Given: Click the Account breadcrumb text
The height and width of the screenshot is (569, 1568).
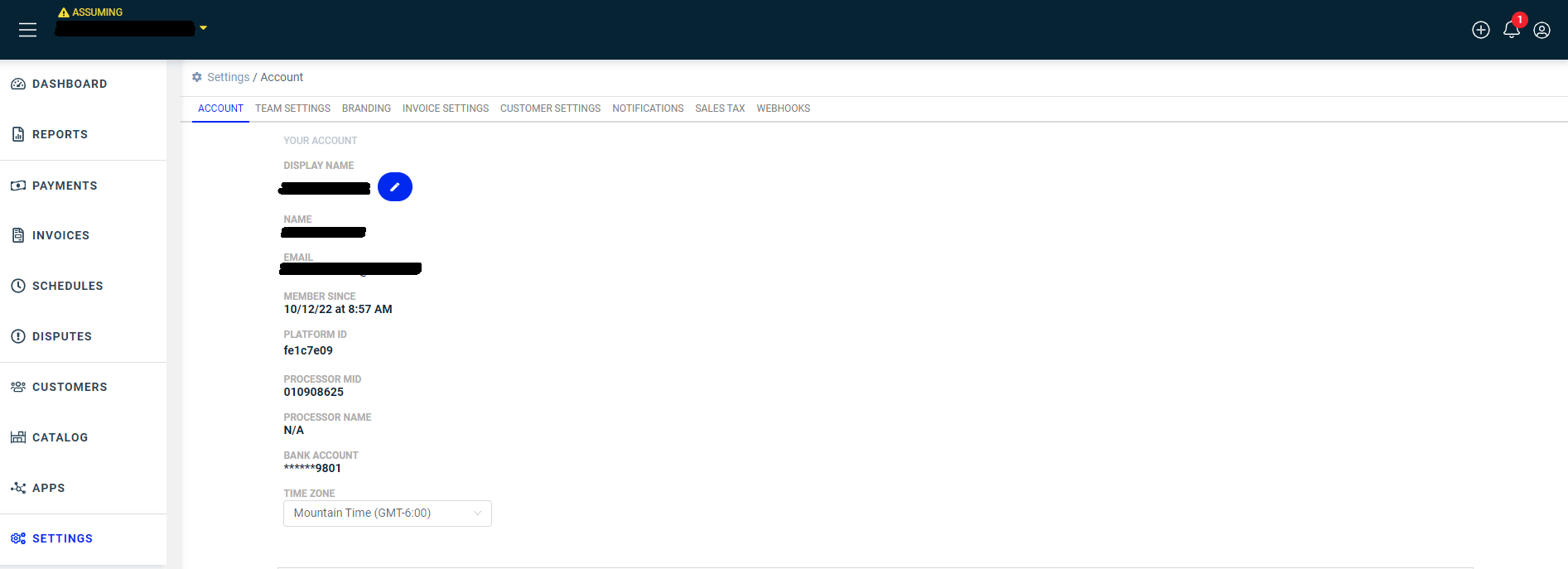Looking at the screenshot, I should coord(282,77).
